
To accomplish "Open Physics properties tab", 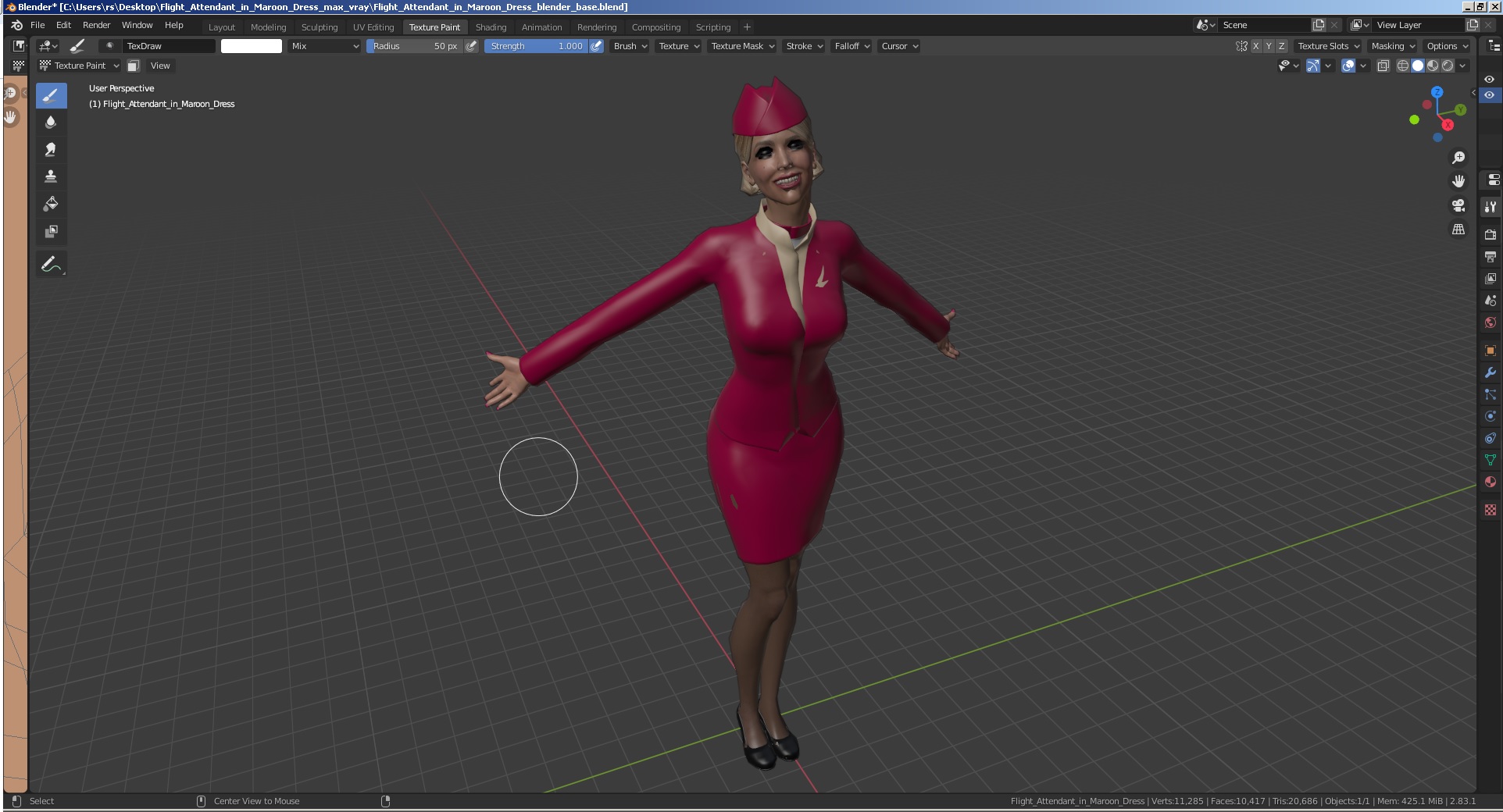I will 1491,416.
